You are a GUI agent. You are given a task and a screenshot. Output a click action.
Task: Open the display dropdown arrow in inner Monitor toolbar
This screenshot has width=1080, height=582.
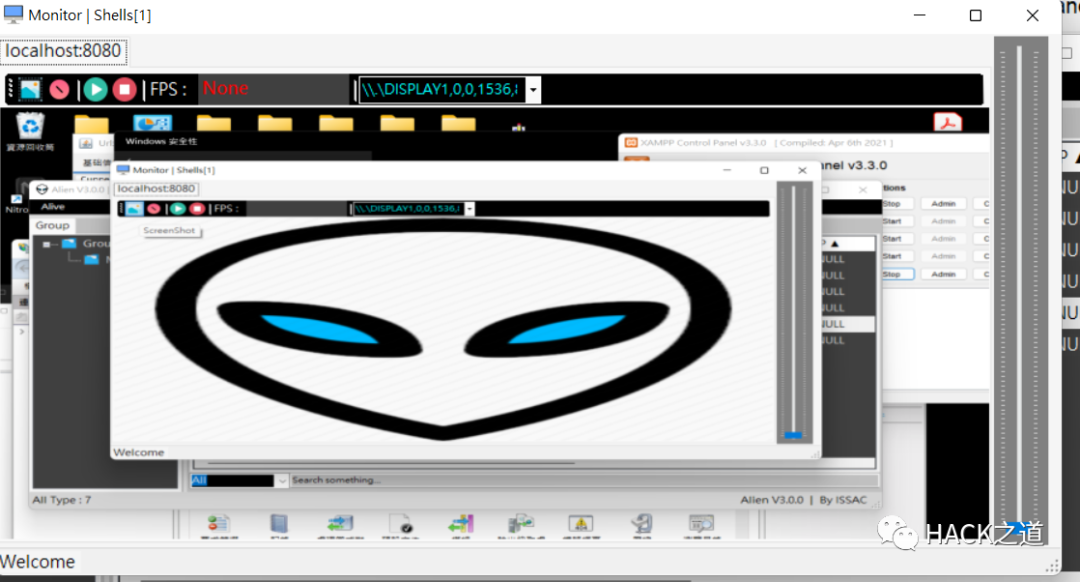coord(470,209)
